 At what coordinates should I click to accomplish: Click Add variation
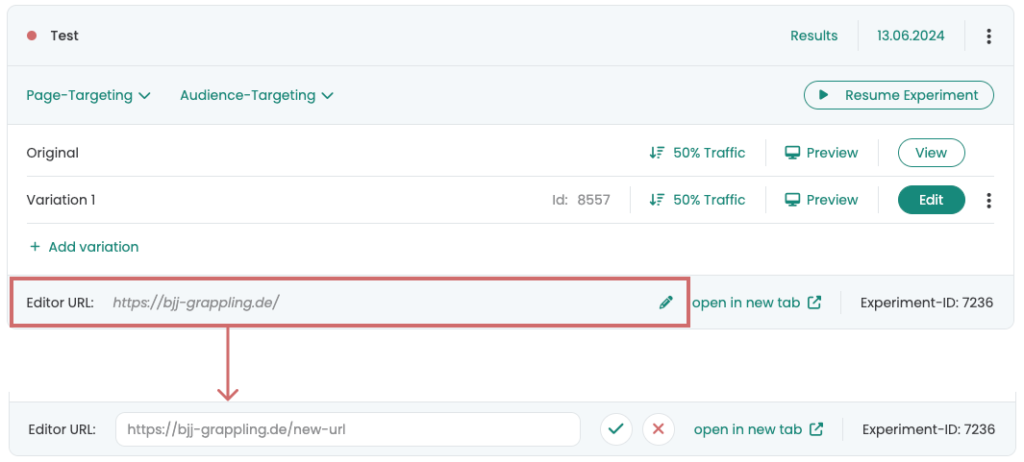click(x=84, y=247)
